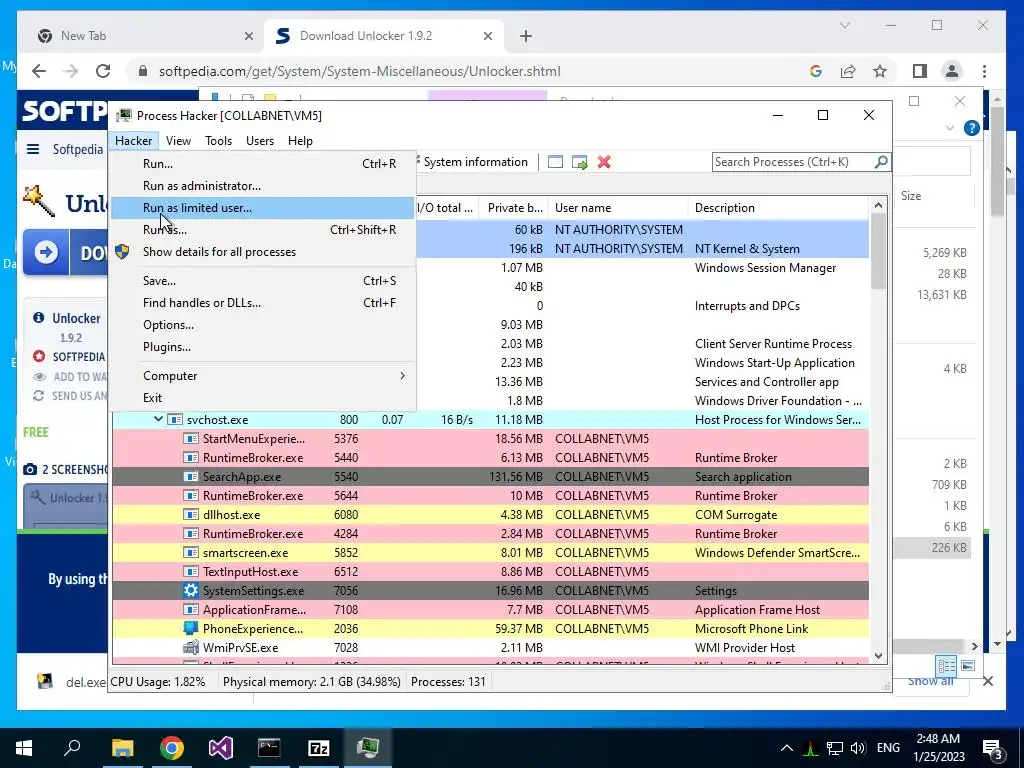Open the Windows notification center
Screen dimensions: 1024x768
pos(993,748)
